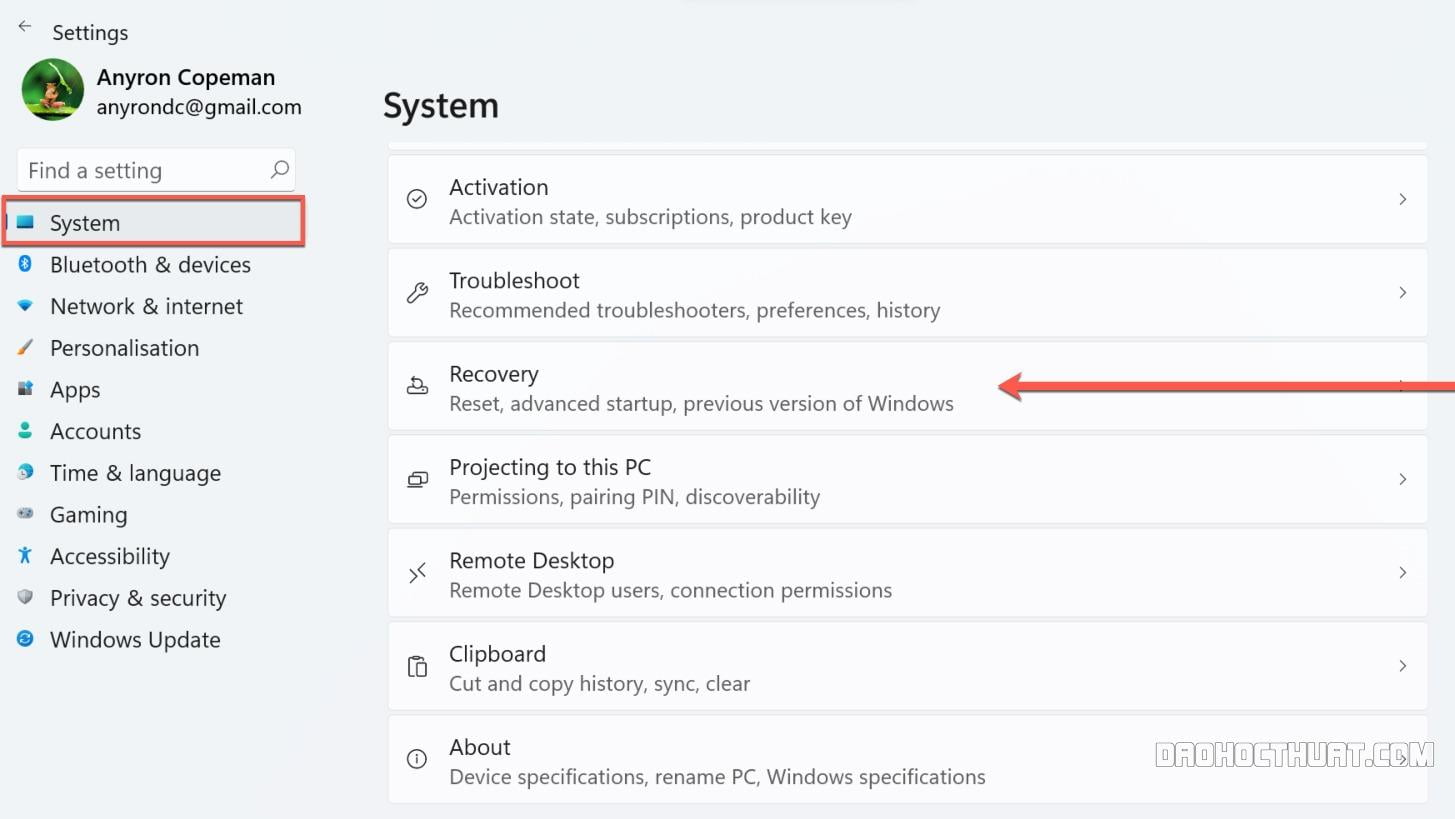Click the Gaming controller icon

[x=26, y=514]
